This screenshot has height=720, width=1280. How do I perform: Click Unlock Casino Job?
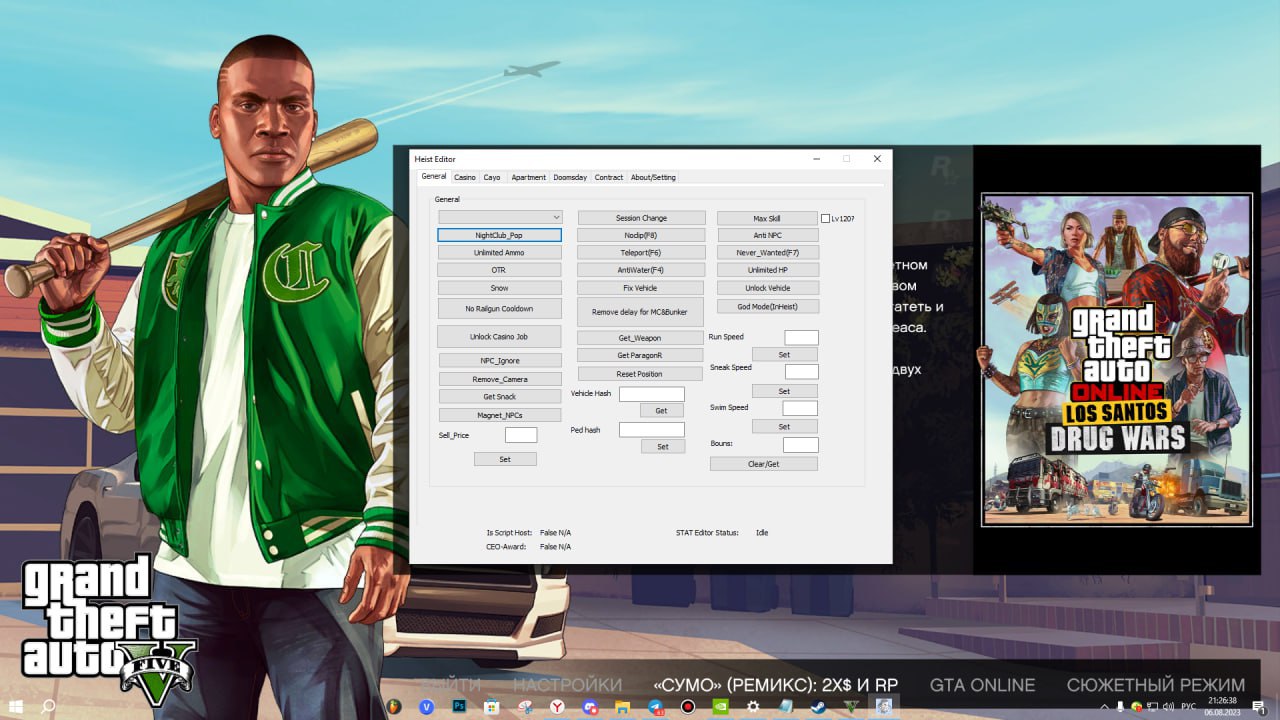tap(499, 337)
